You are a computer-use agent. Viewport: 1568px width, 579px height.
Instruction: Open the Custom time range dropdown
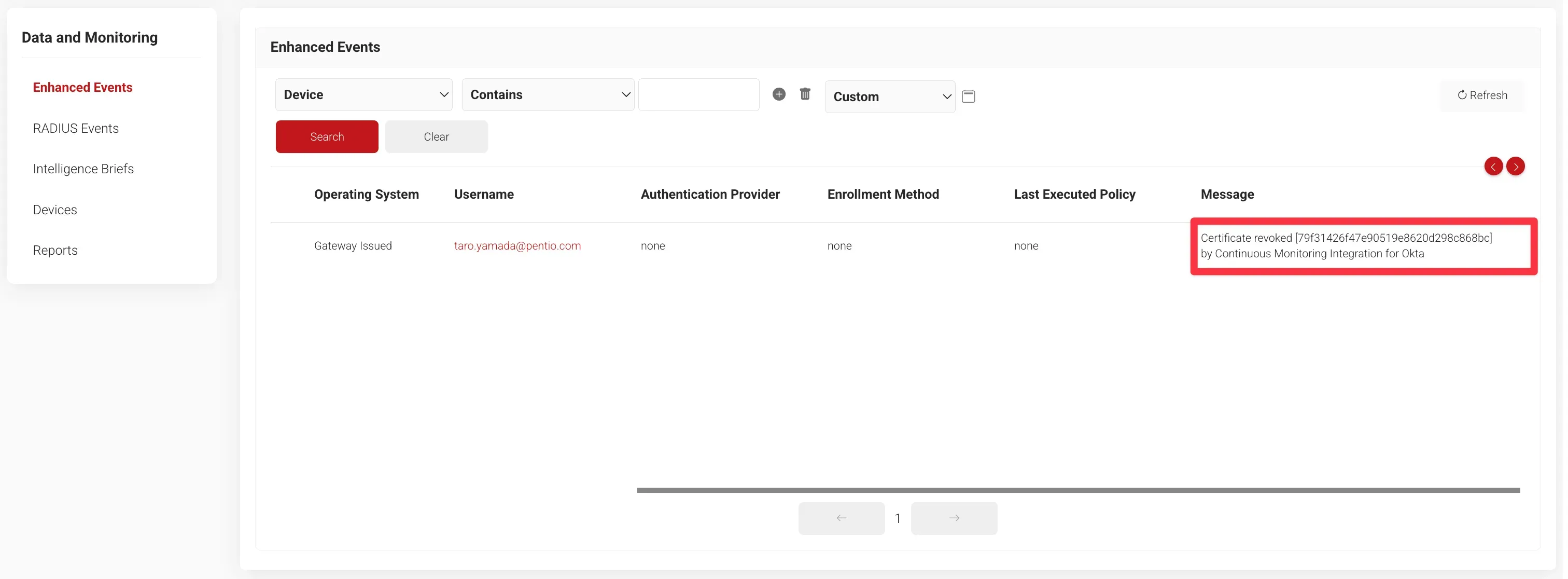pyautogui.click(x=889, y=97)
